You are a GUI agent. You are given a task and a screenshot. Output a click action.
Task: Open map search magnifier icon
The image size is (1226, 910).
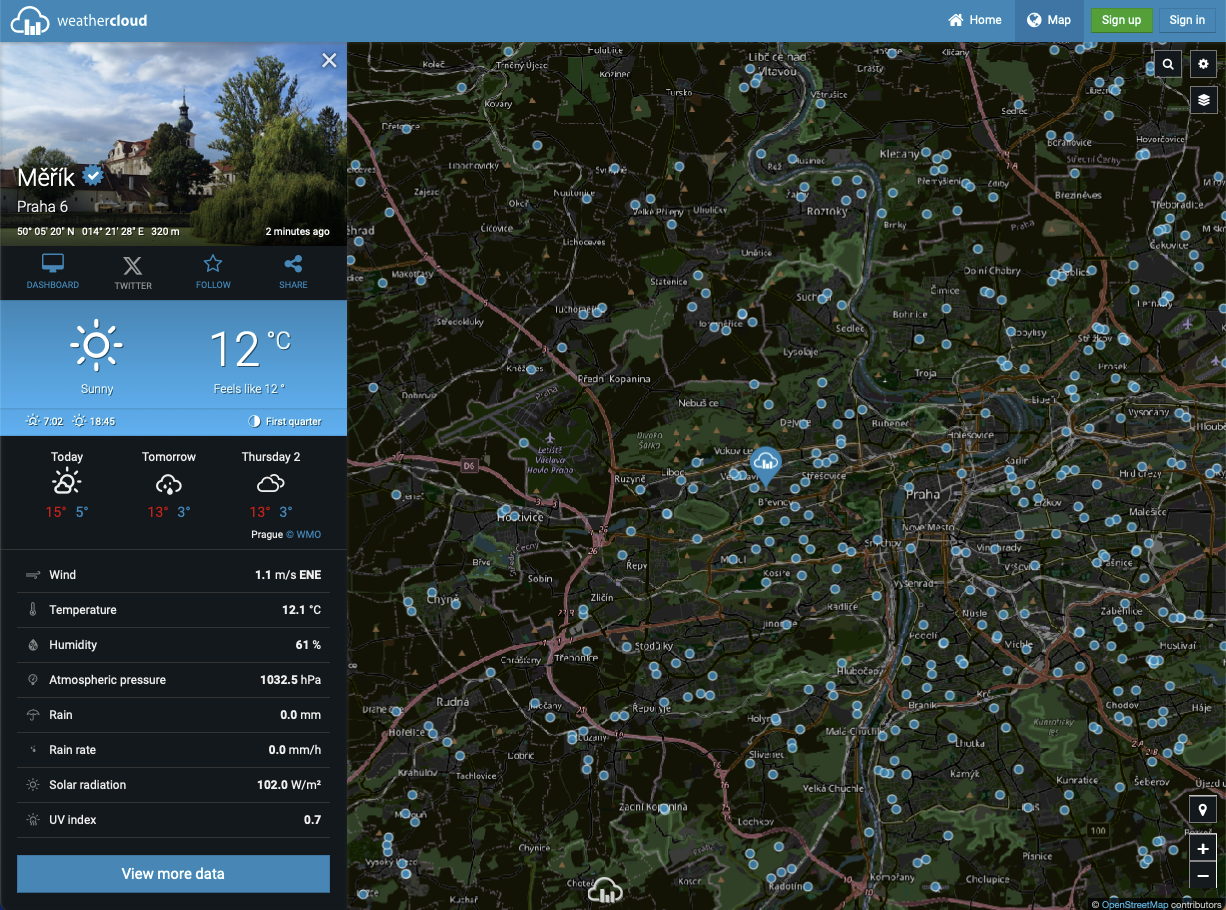click(1168, 65)
